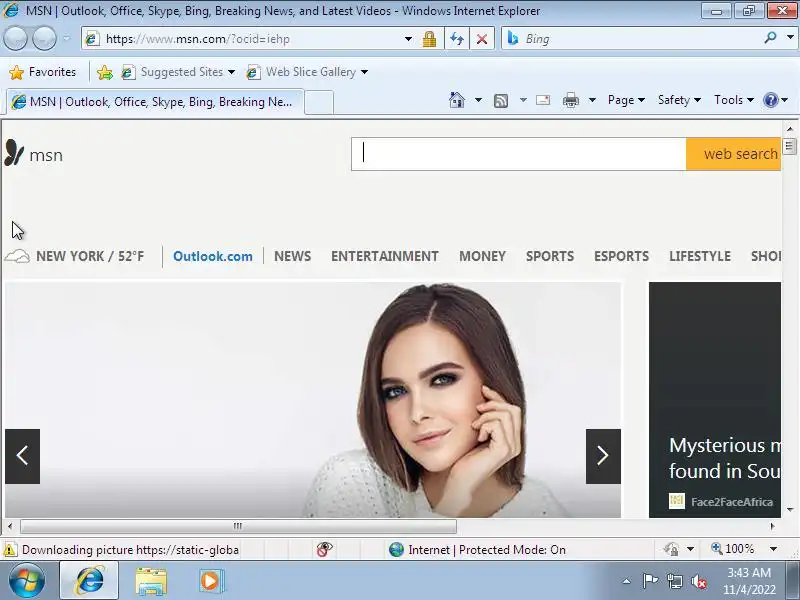Click the Bing search magnifier icon
The image size is (800, 600).
click(770, 38)
